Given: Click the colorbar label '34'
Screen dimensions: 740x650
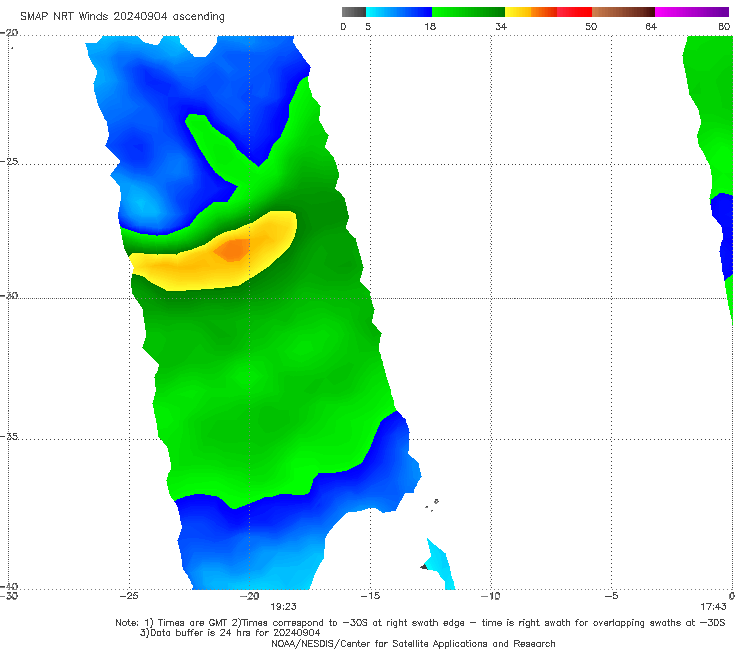Looking at the screenshot, I should pyautogui.click(x=501, y=27).
